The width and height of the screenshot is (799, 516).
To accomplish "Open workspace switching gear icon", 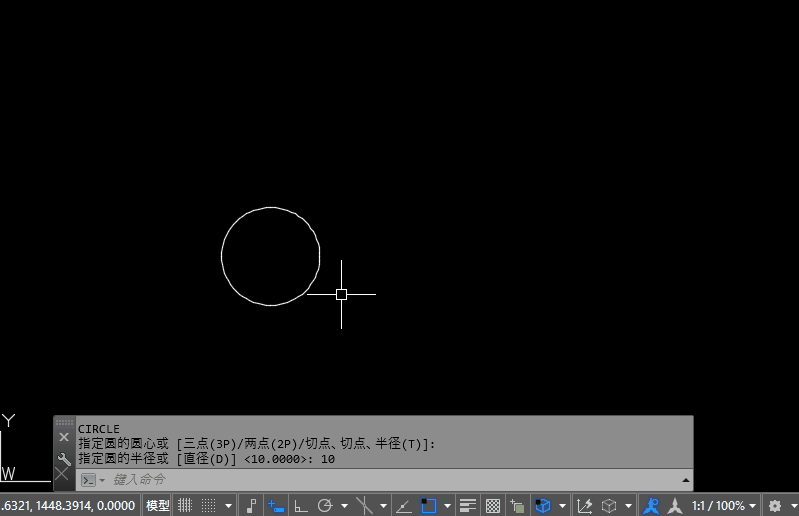I will coord(774,506).
